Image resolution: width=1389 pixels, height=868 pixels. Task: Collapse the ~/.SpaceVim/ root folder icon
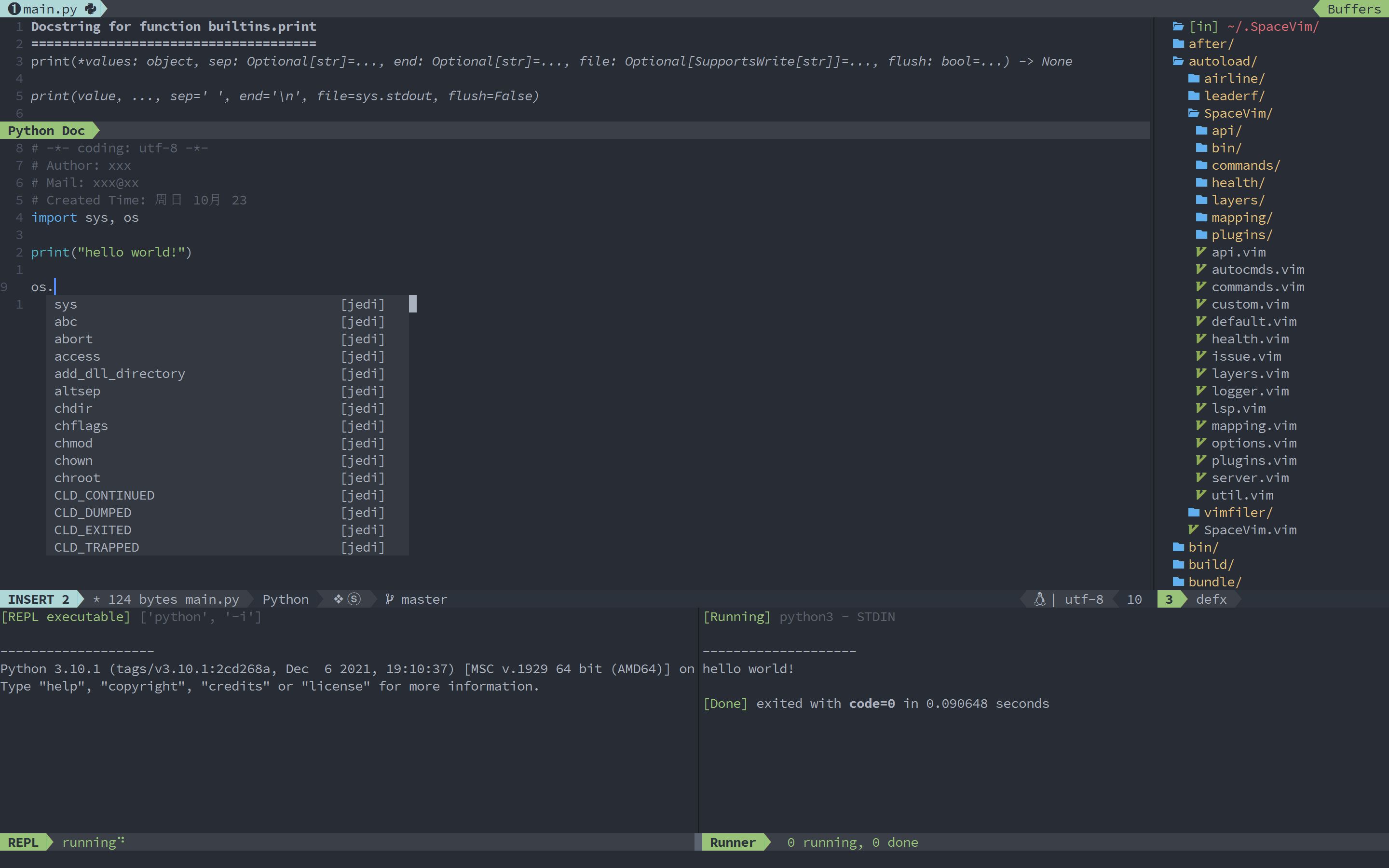pyautogui.click(x=1178, y=27)
